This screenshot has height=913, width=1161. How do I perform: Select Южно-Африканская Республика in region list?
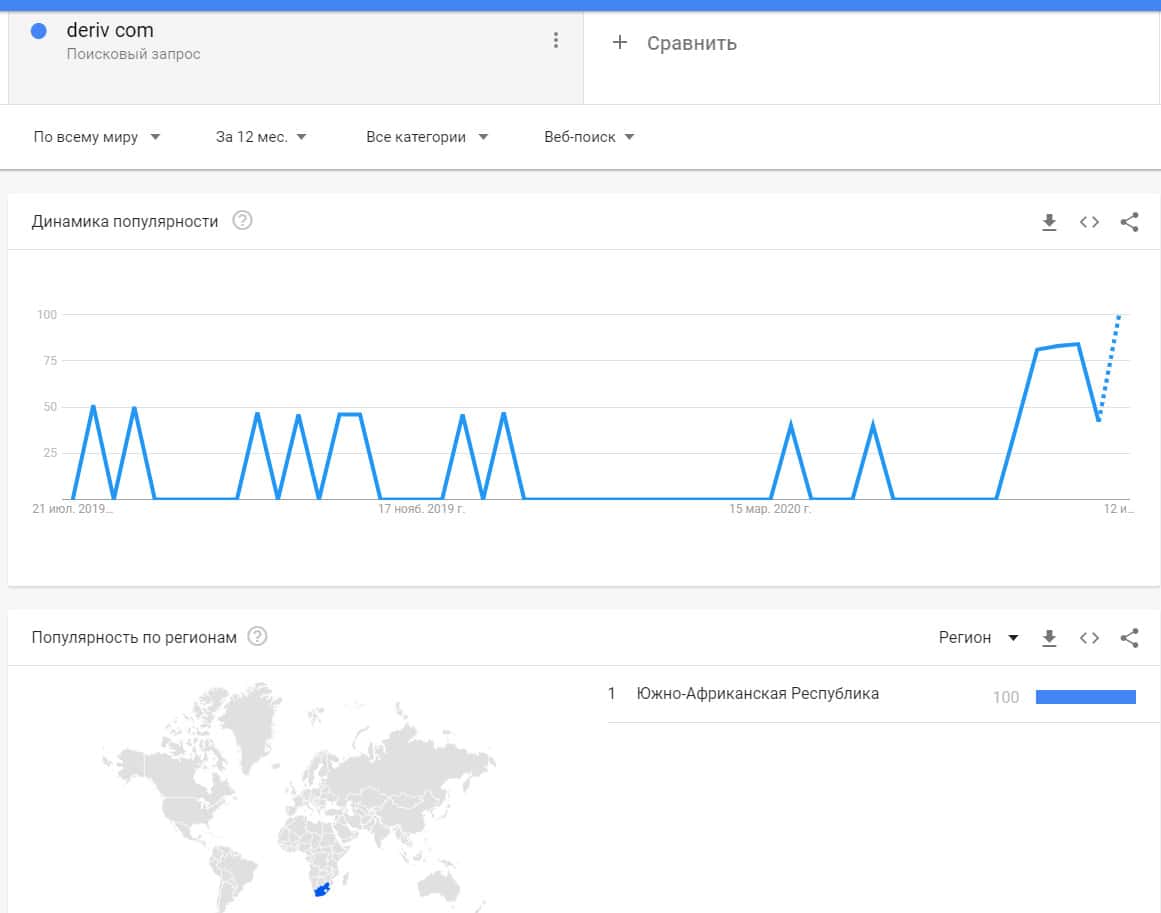click(x=757, y=694)
